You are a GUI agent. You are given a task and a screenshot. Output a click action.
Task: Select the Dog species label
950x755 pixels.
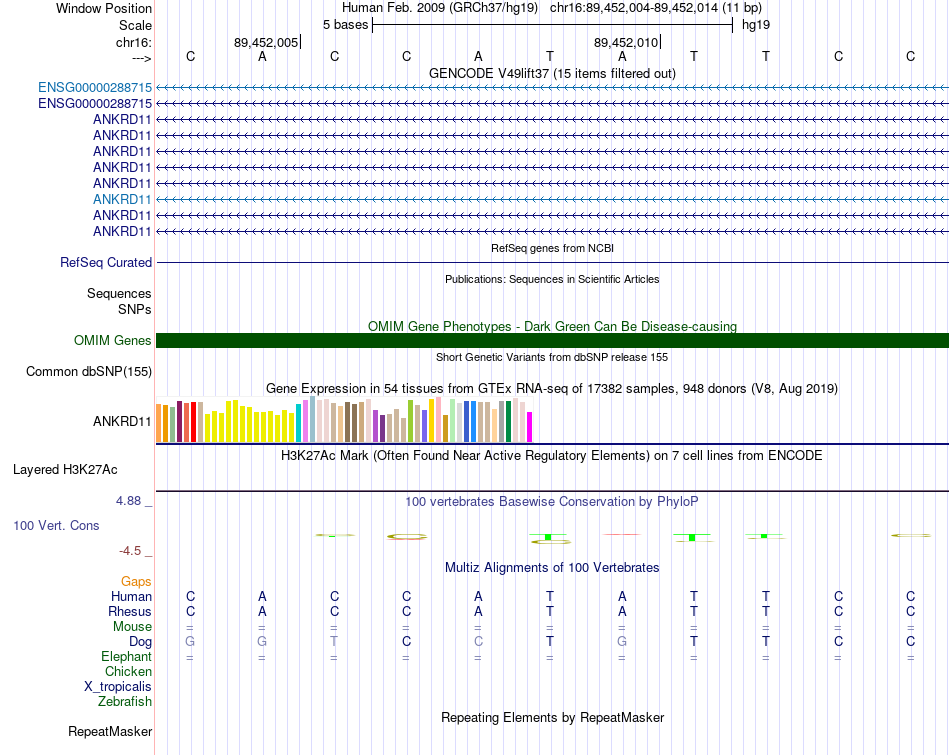tap(140, 641)
